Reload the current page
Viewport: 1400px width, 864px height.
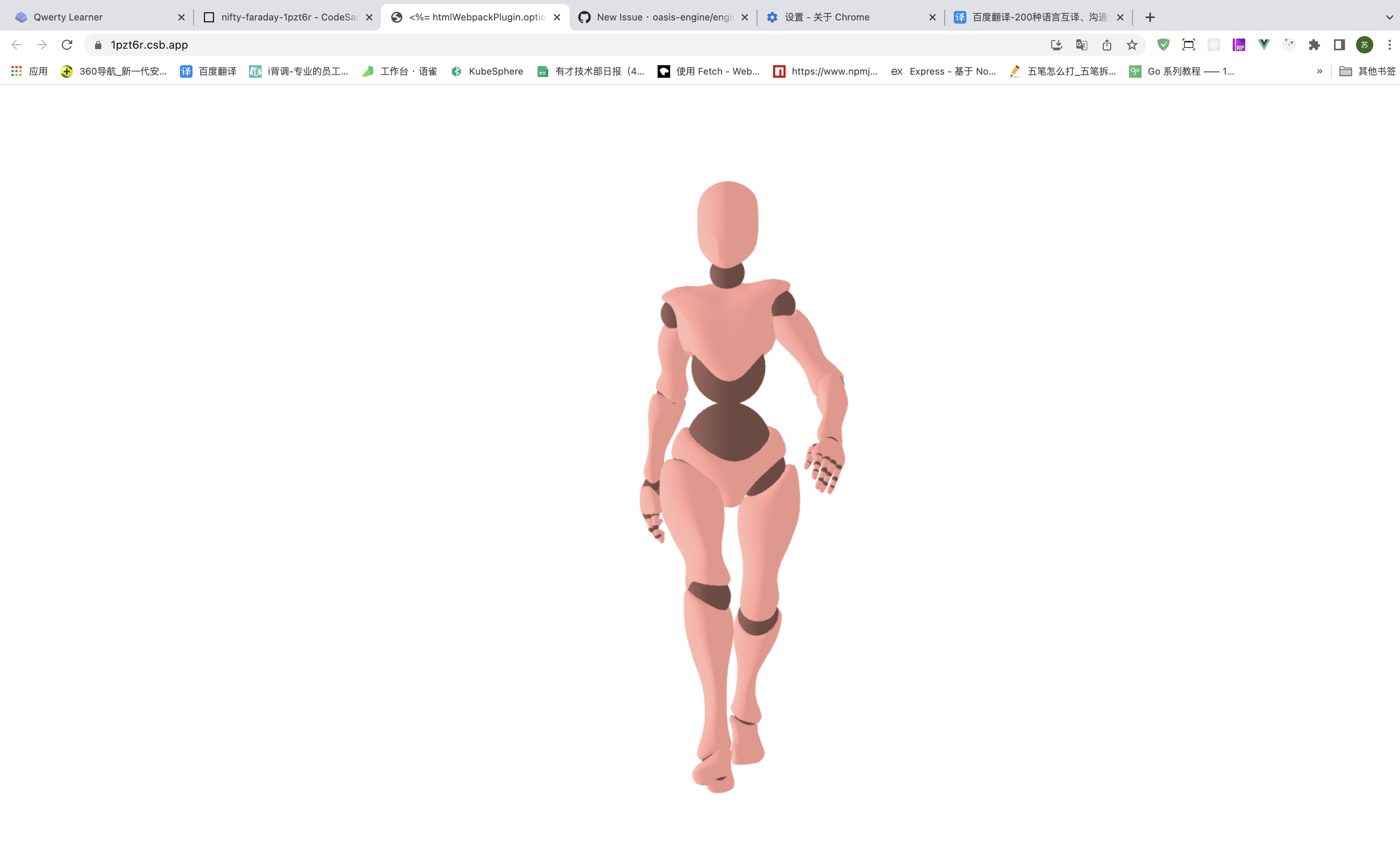pos(67,44)
